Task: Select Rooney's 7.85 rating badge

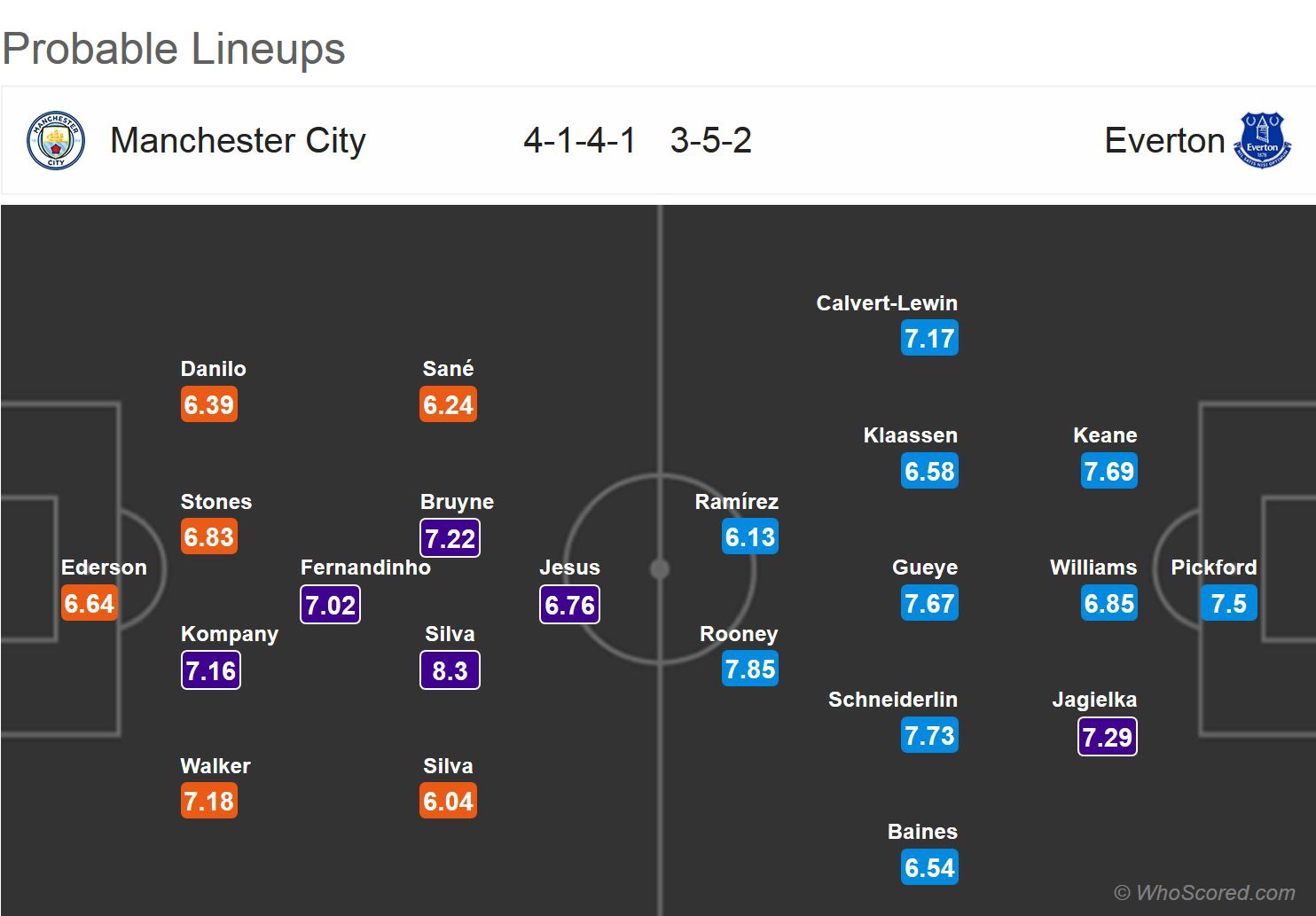Action: pos(750,669)
